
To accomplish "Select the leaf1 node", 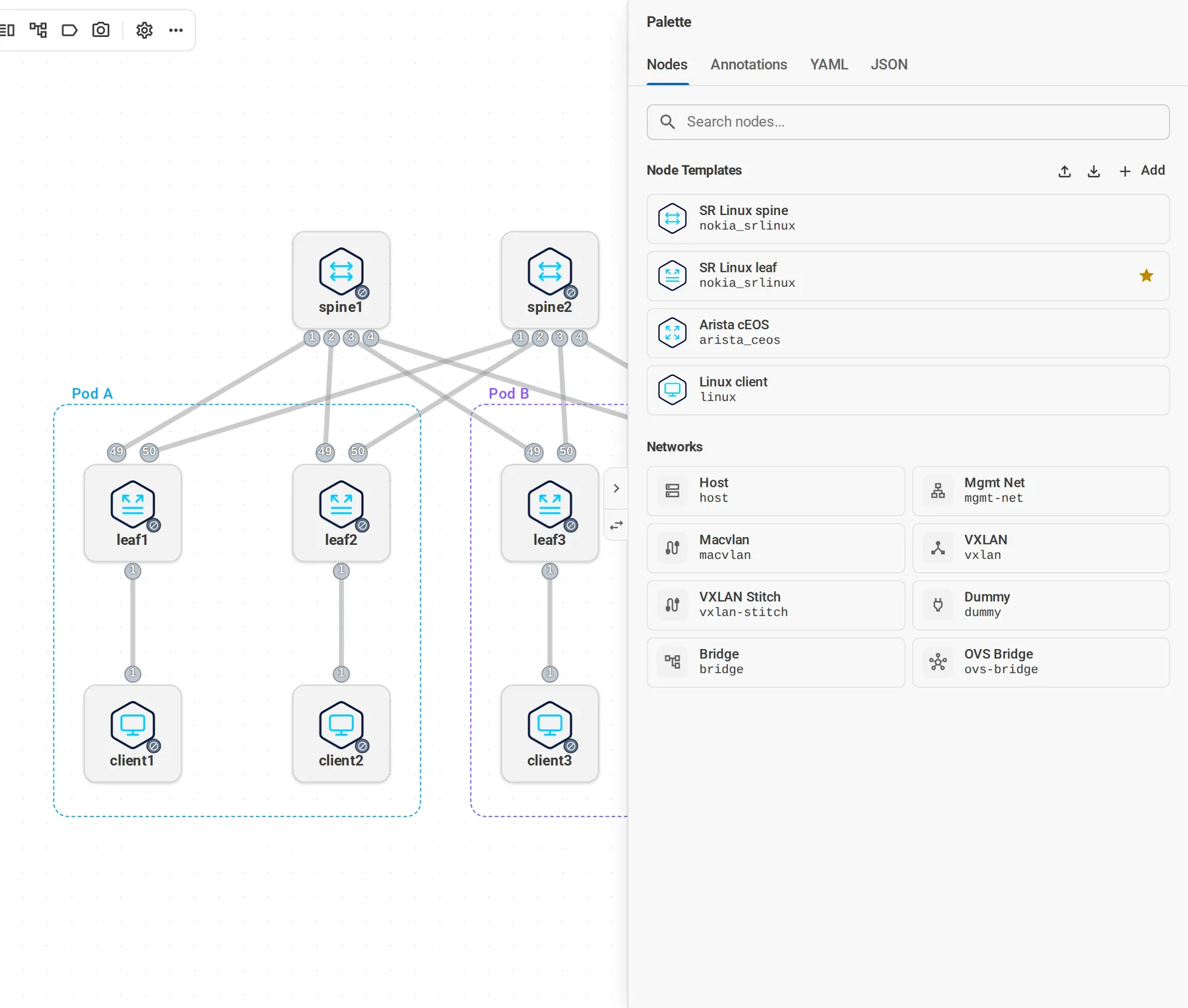I will (x=133, y=513).
